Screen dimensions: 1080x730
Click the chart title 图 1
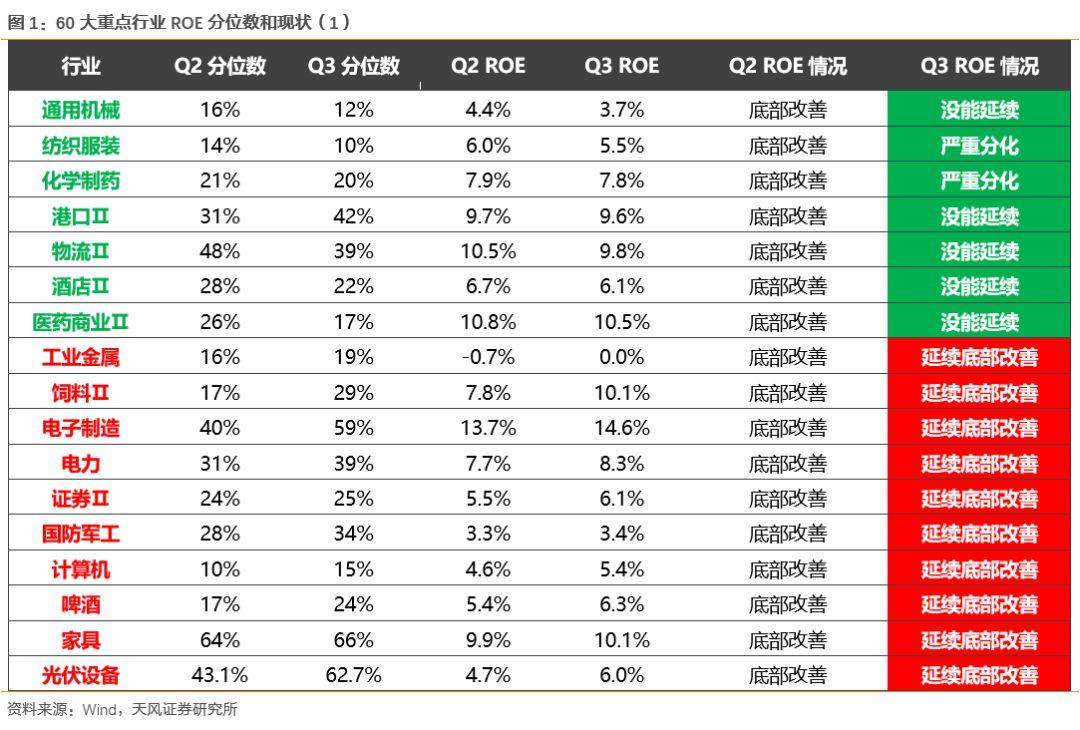click(178, 21)
